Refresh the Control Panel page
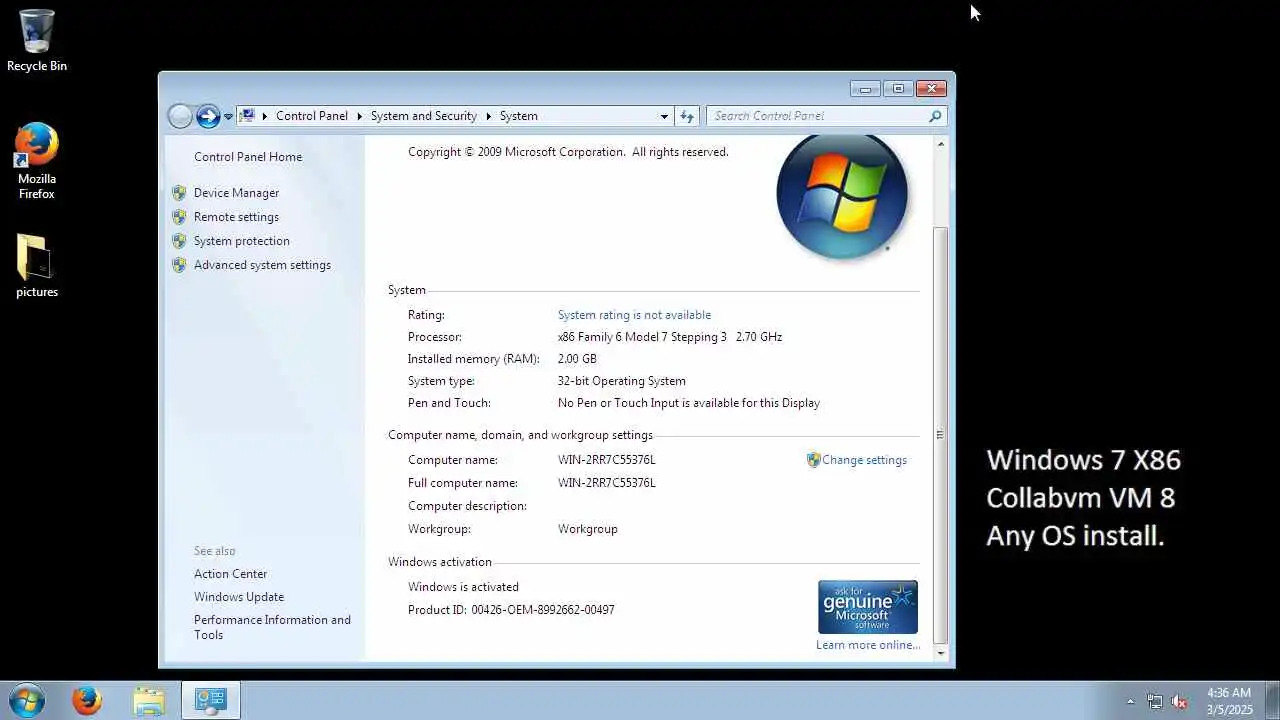Screen dimensions: 1280x720 pyautogui.click(x=687, y=116)
